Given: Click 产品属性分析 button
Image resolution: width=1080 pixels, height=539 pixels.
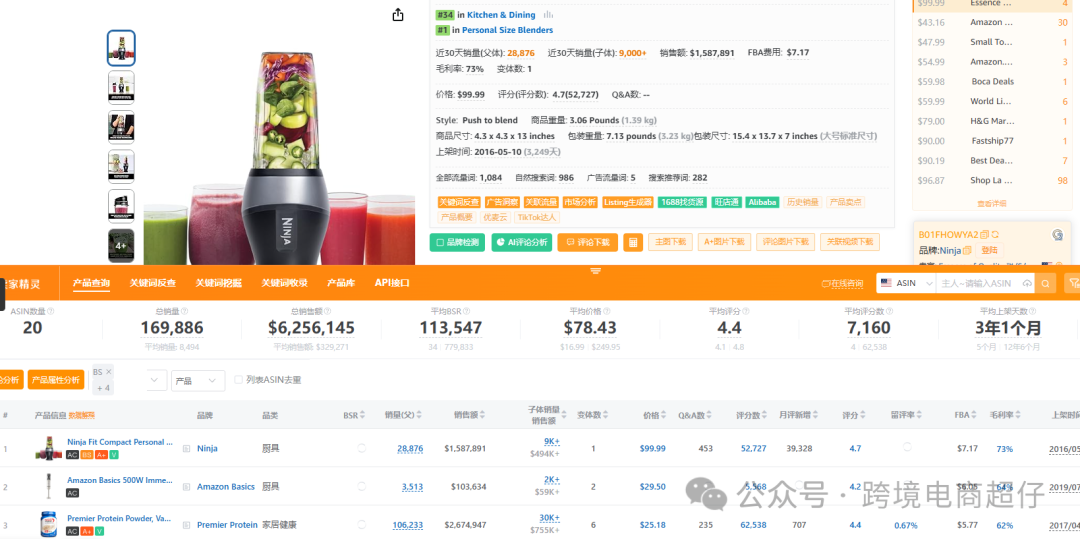Looking at the screenshot, I should (x=56, y=380).
